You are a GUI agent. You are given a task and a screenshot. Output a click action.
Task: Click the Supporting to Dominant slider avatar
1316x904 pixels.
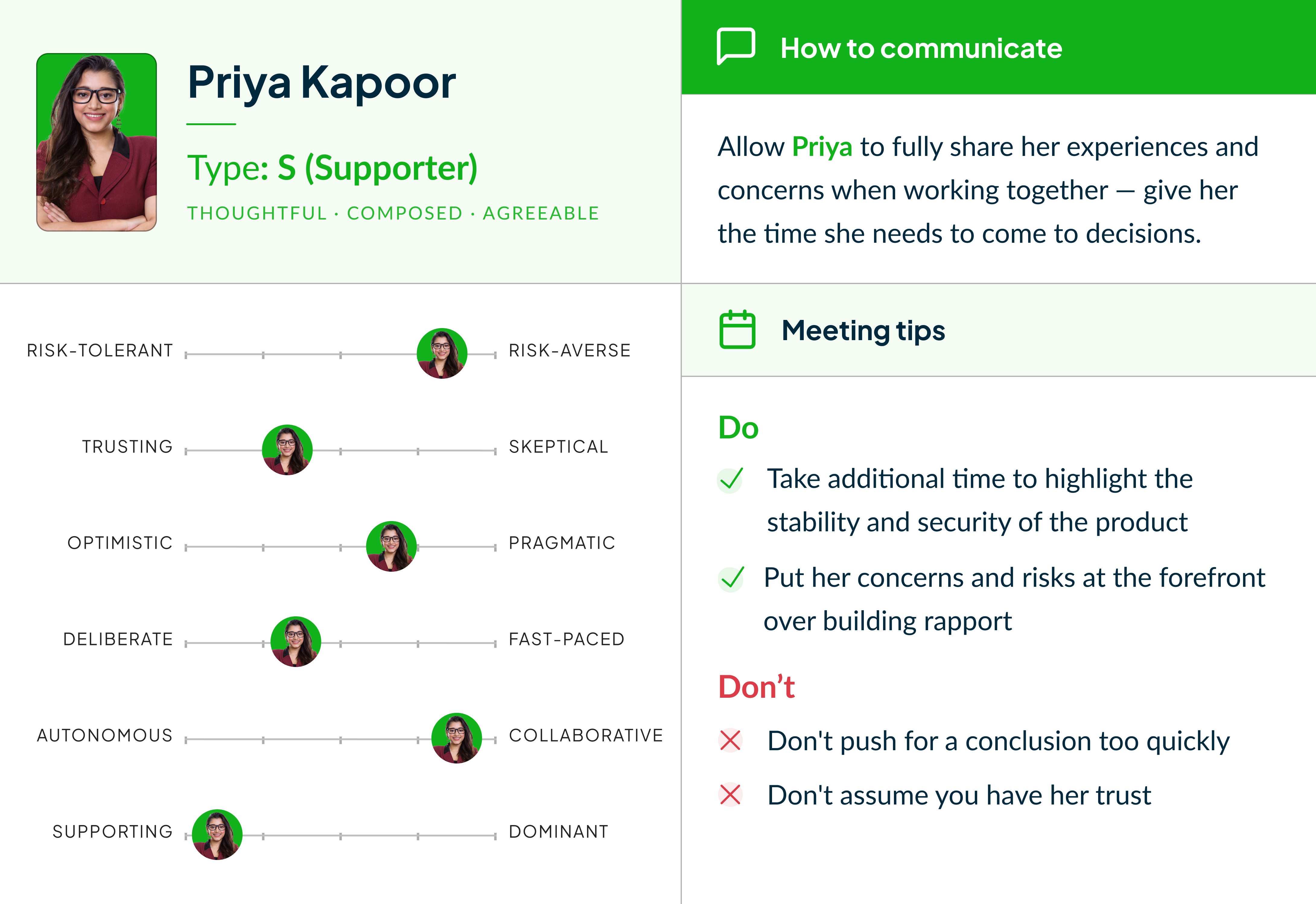(217, 834)
